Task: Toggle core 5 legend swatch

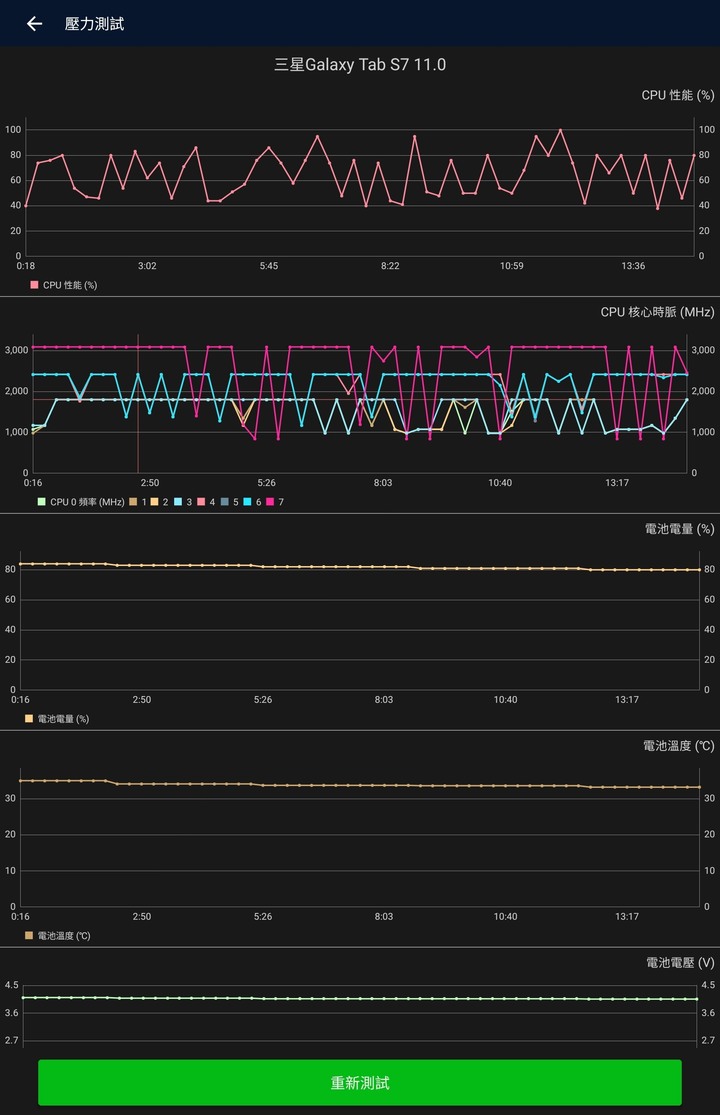Action: click(x=225, y=501)
